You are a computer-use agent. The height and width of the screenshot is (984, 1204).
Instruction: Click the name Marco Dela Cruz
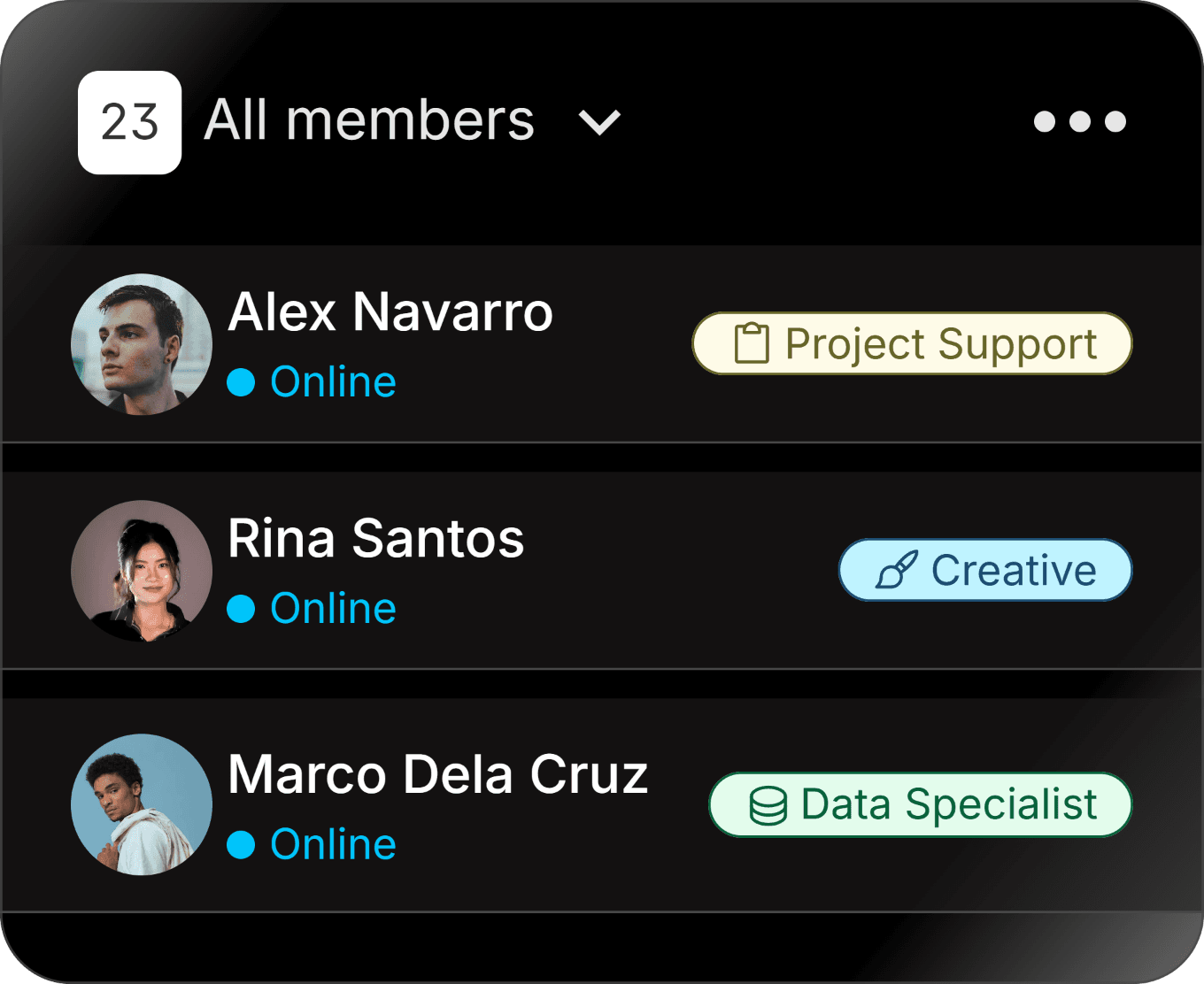[438, 775]
